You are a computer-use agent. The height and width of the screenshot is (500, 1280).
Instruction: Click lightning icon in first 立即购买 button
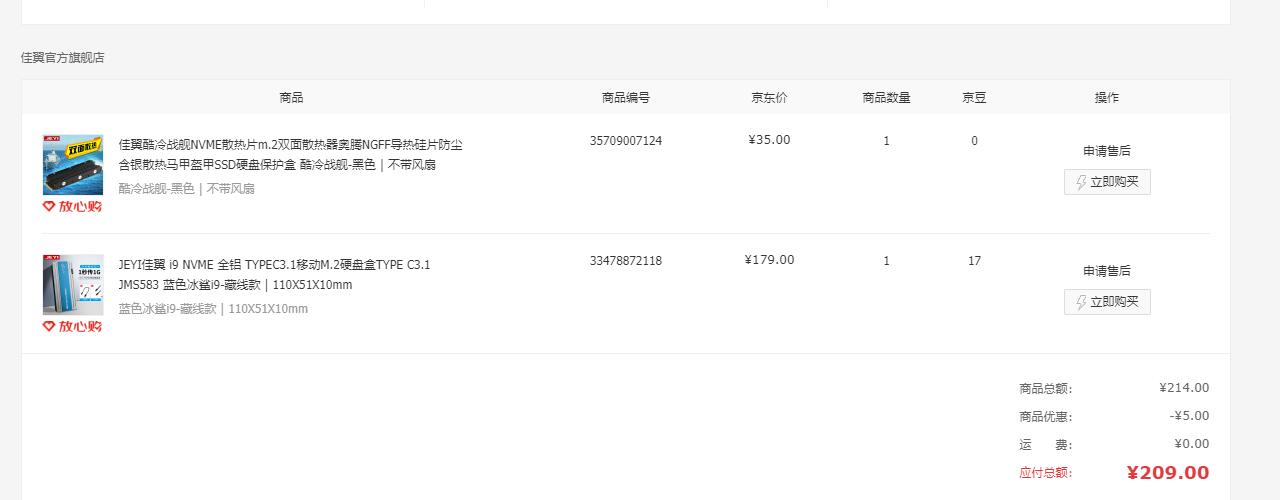pyautogui.click(x=1081, y=182)
